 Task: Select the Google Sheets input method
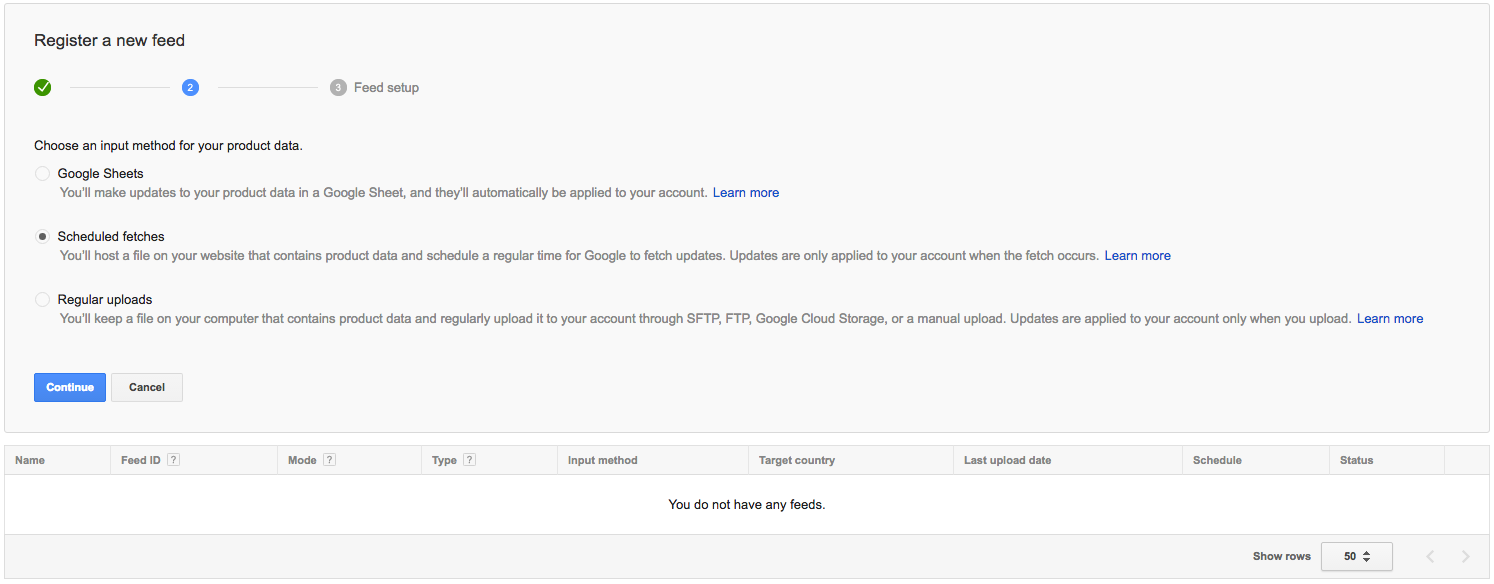pyautogui.click(x=42, y=173)
